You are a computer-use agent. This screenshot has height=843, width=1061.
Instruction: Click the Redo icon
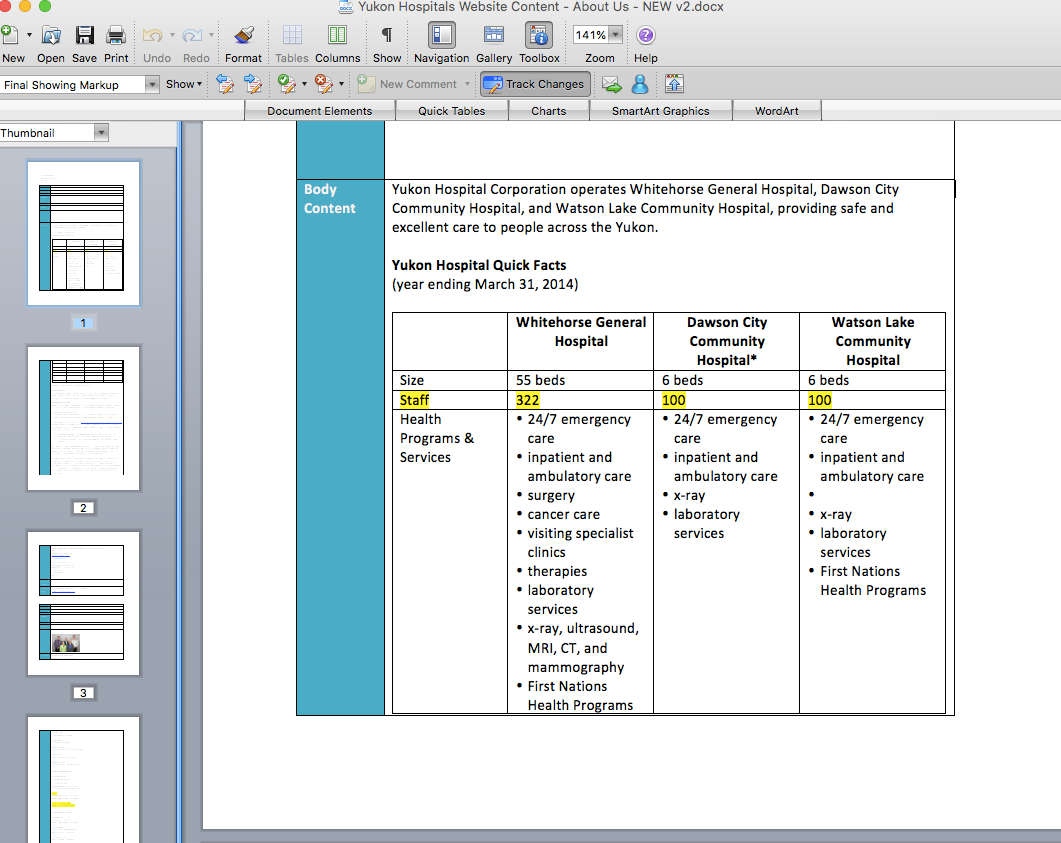pyautogui.click(x=193, y=35)
